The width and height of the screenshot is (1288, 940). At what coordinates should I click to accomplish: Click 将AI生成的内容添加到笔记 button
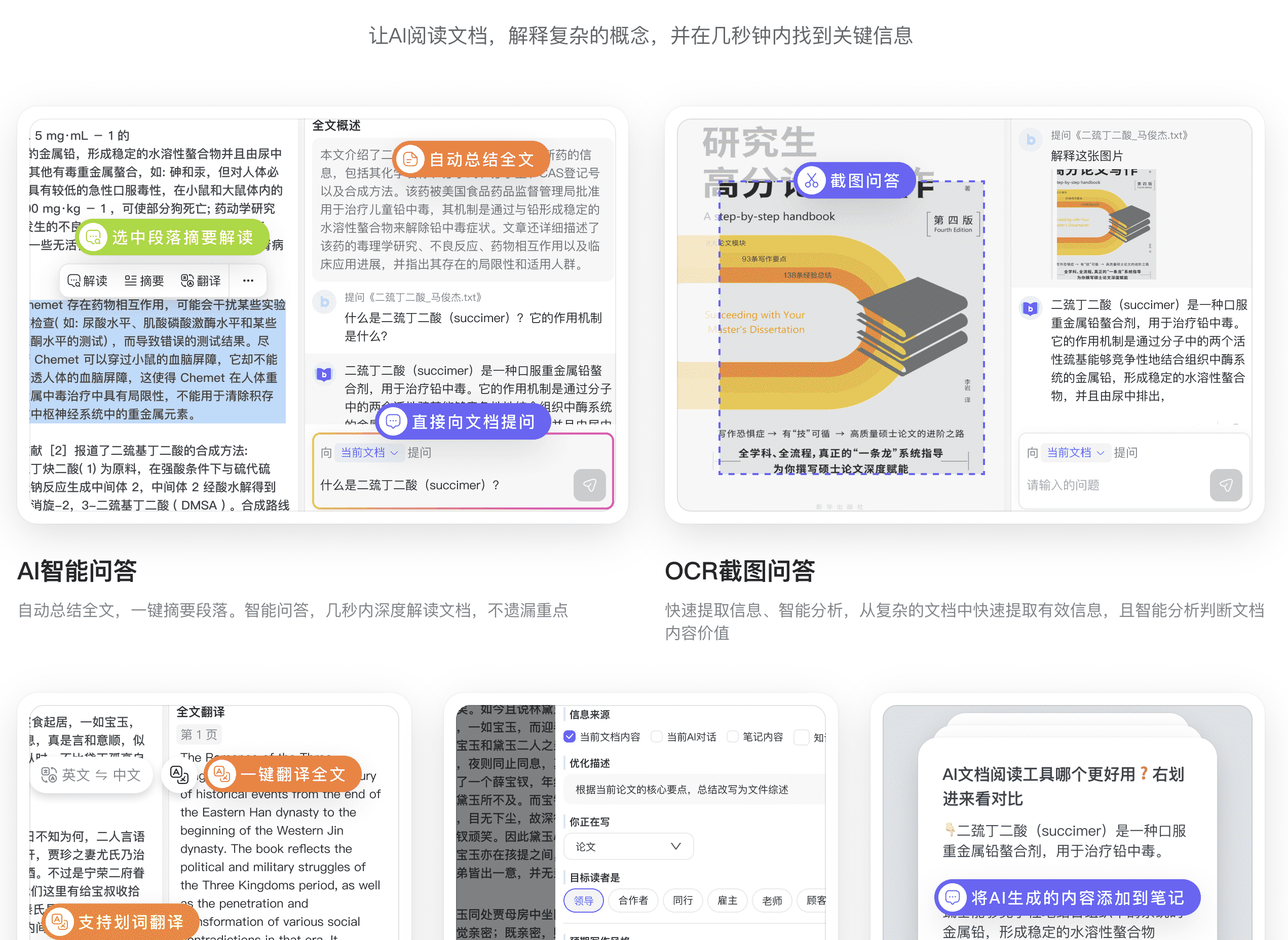(x=1067, y=897)
